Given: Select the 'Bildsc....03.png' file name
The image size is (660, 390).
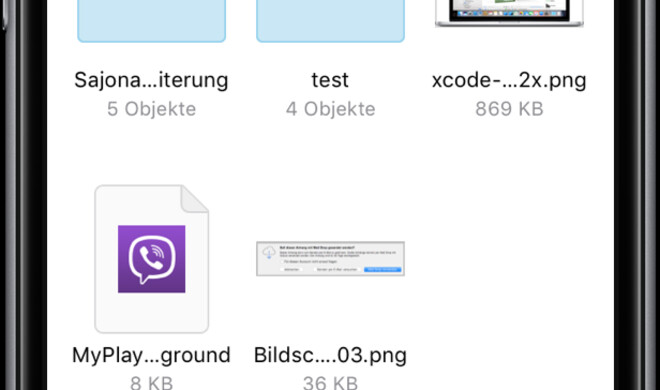Looking at the screenshot, I should [x=330, y=356].
